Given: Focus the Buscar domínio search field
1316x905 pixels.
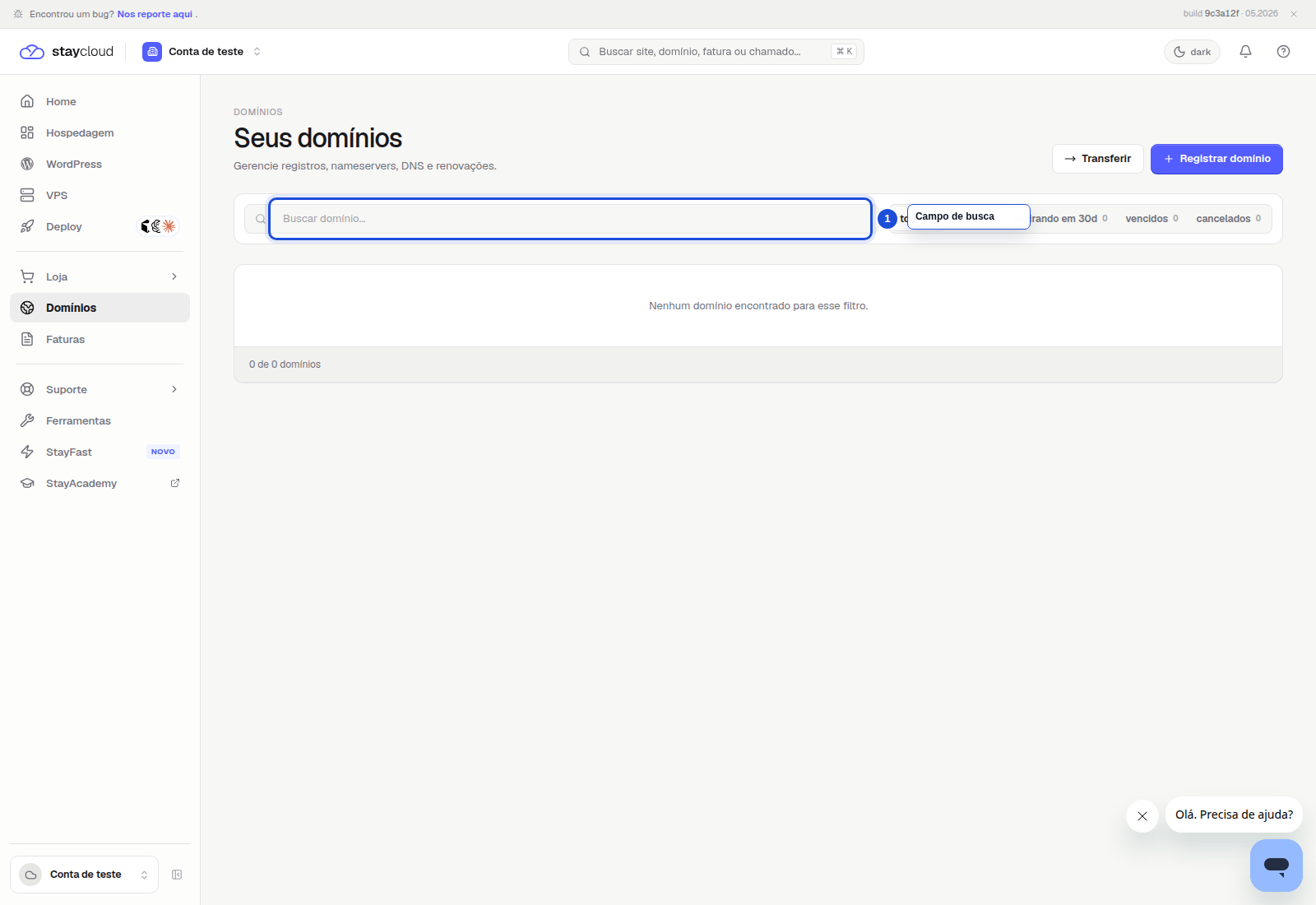Looking at the screenshot, I should pyautogui.click(x=570, y=219).
